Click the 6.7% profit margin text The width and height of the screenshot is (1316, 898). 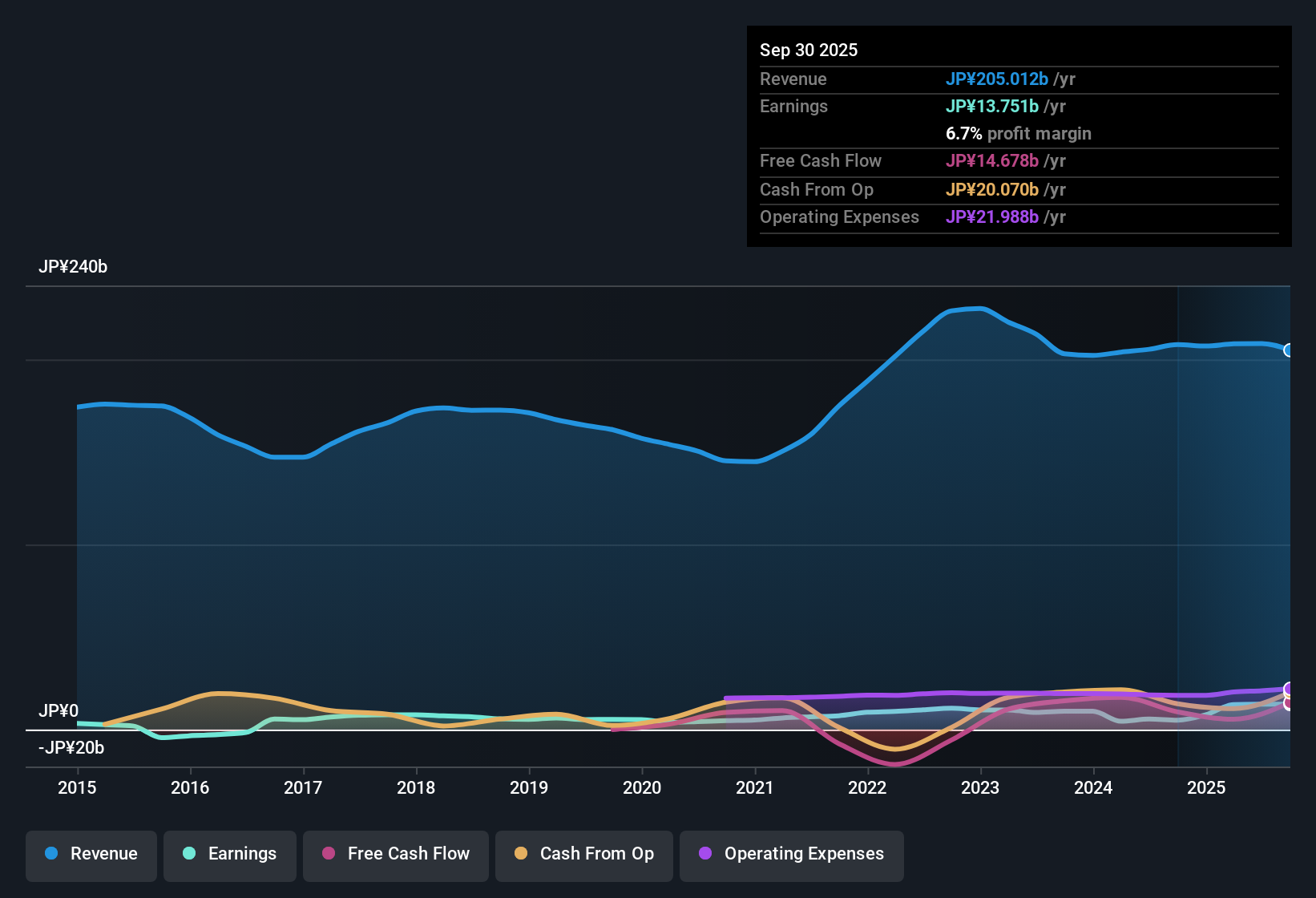click(1018, 134)
